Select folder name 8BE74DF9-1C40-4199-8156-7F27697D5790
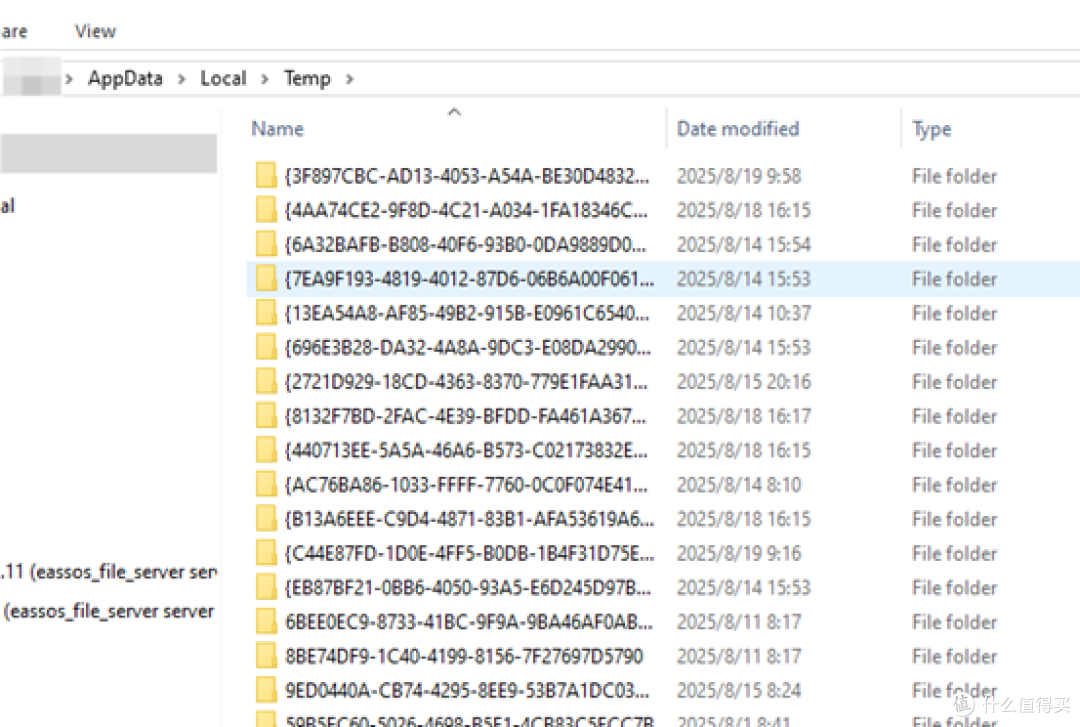The width and height of the screenshot is (1080, 727). (464, 656)
